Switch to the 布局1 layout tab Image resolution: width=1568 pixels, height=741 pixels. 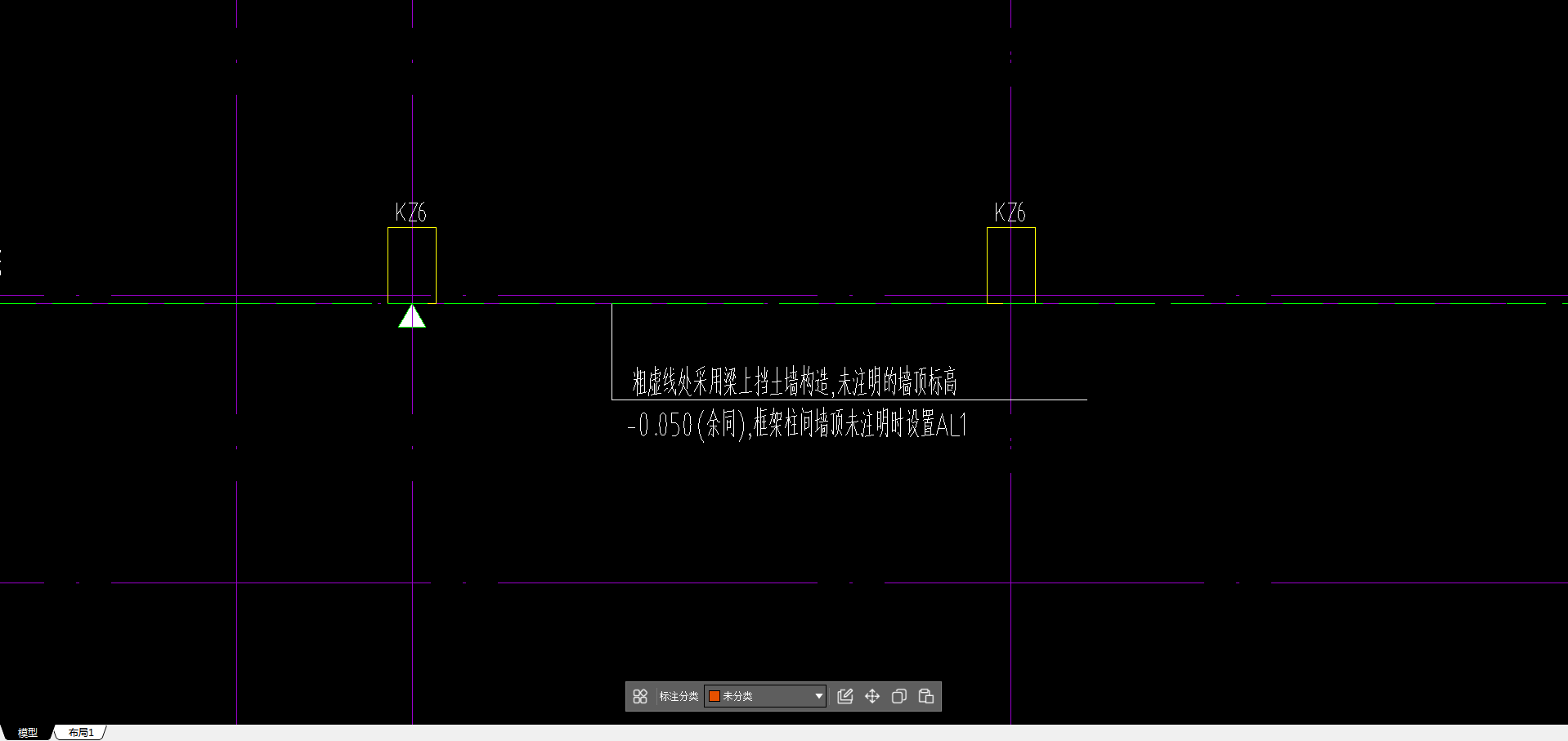click(x=81, y=733)
